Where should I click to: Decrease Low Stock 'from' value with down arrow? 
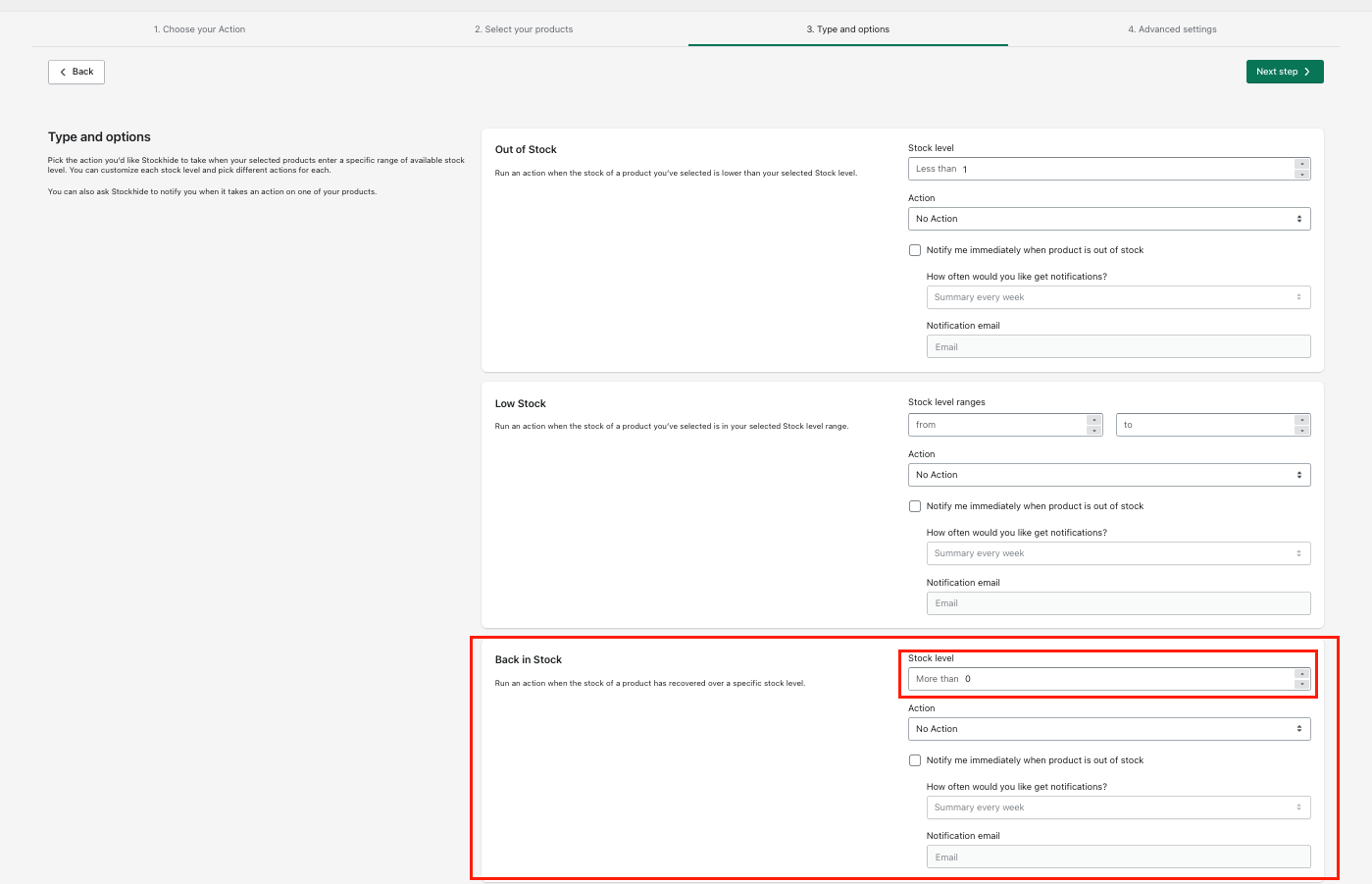(1094, 431)
